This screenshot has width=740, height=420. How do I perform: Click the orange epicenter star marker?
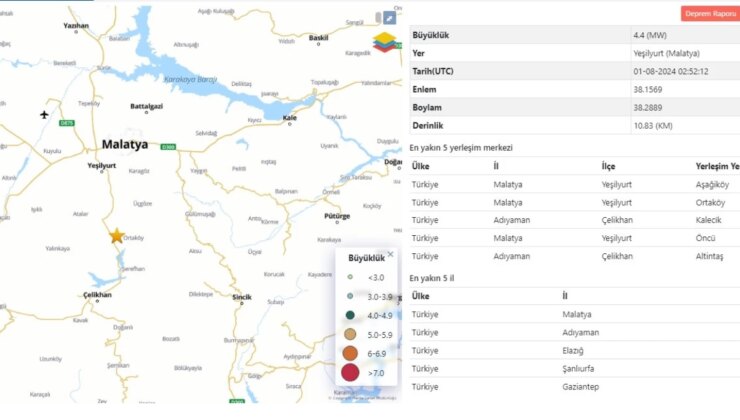click(116, 235)
